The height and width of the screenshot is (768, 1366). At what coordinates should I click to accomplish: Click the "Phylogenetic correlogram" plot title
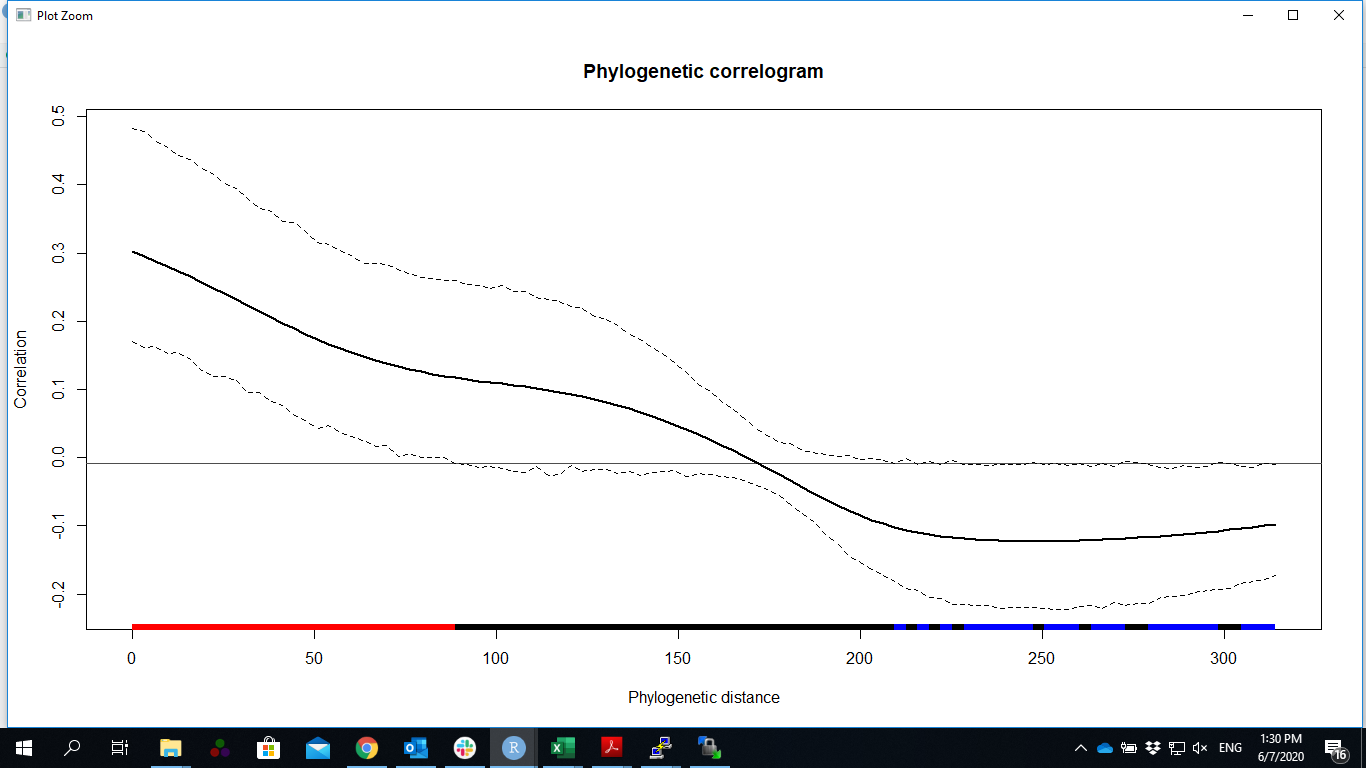[x=703, y=71]
